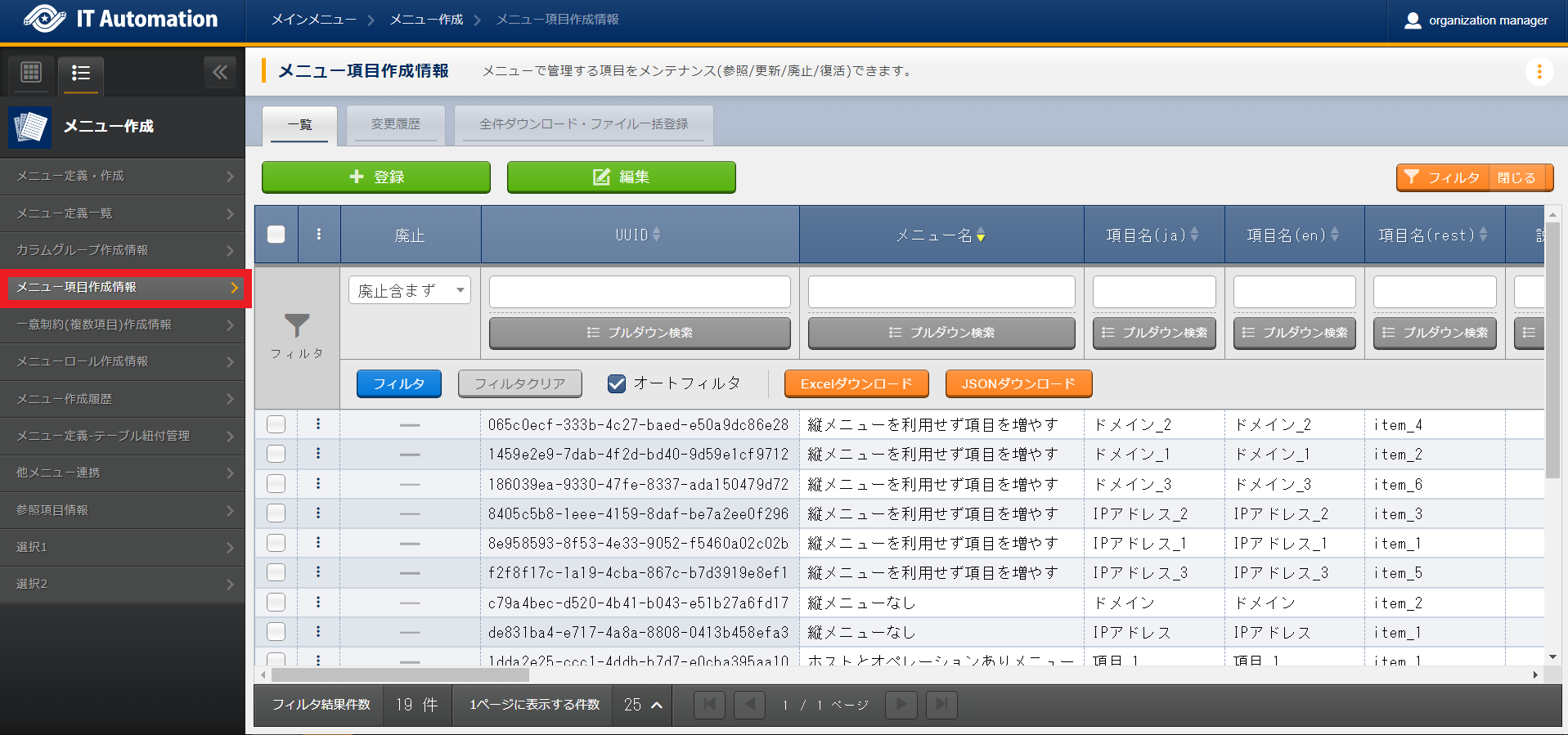Click the green 登録 button
Screen dimensions: 1568x735
pyautogui.click(x=376, y=177)
